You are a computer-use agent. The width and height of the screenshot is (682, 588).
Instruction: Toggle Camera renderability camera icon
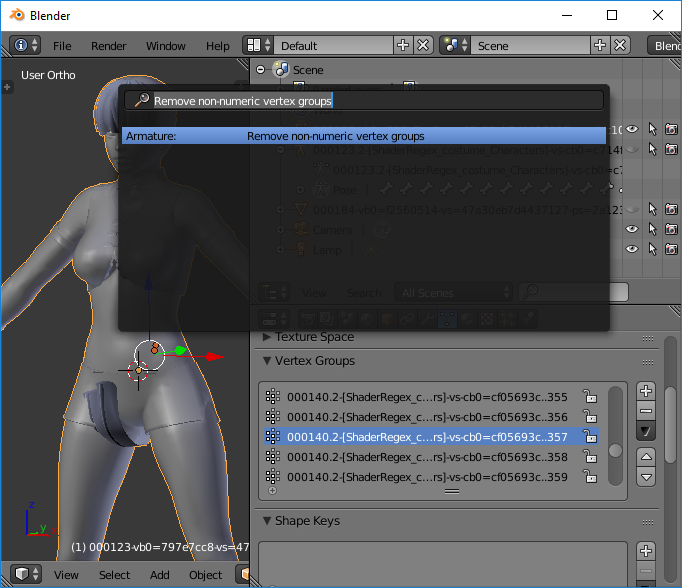[x=672, y=229]
